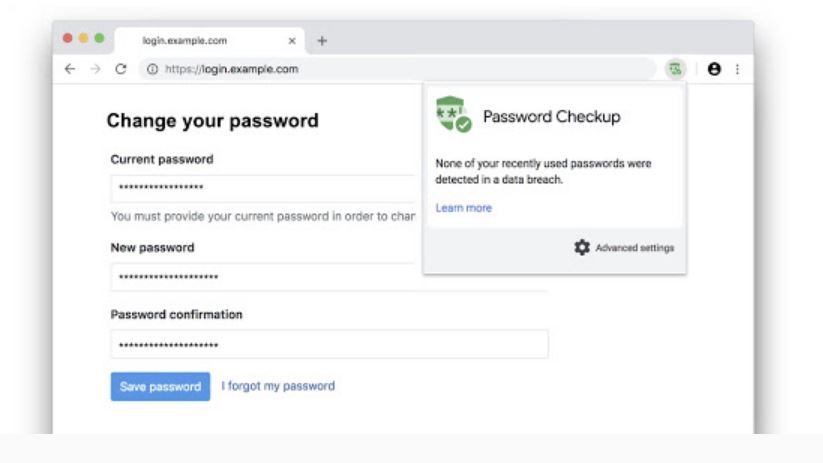Image resolution: width=823 pixels, height=463 pixels.
Task: Click the browser back arrow
Action: 70,69
